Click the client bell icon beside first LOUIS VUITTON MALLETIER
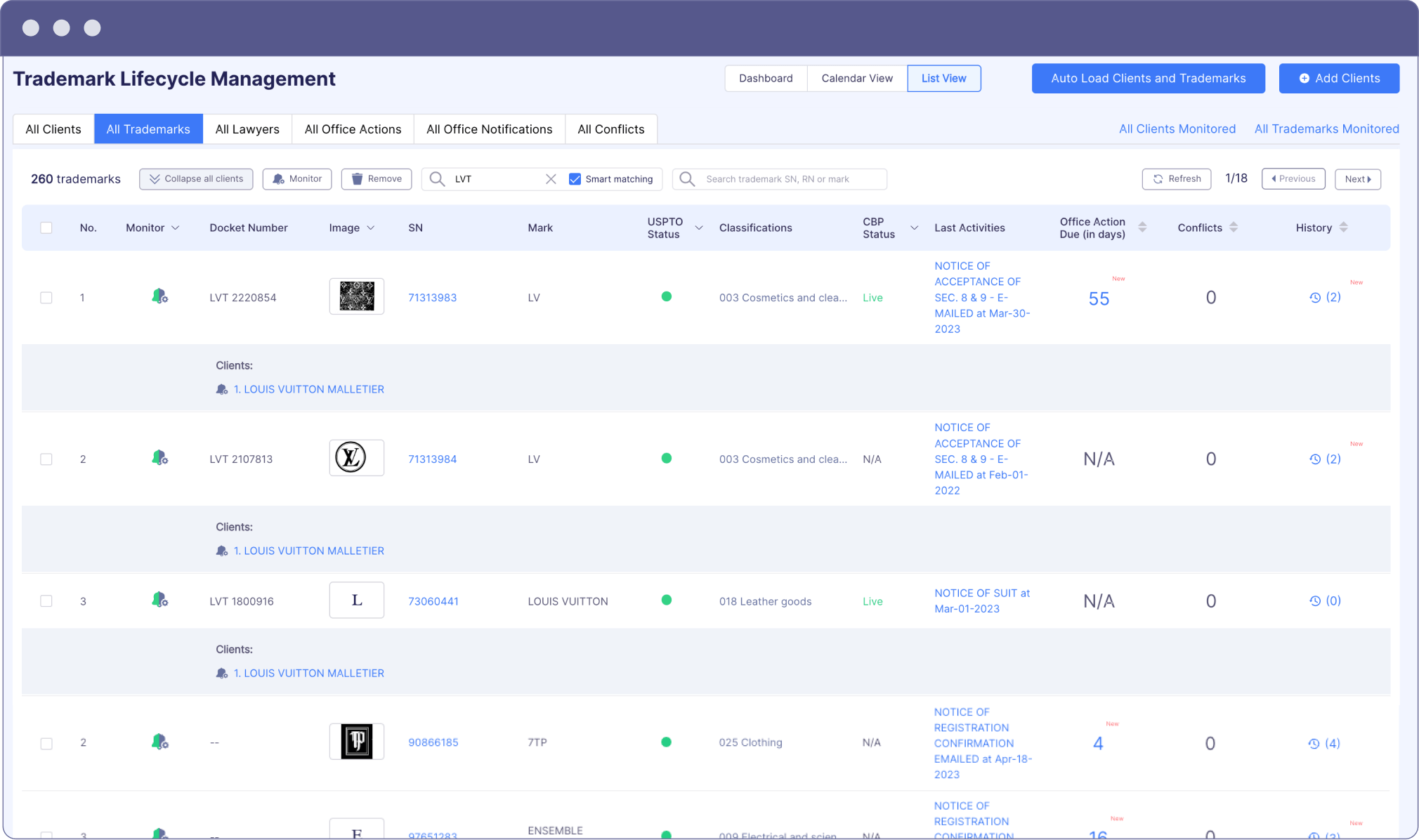The width and height of the screenshot is (1419, 840). (222, 389)
